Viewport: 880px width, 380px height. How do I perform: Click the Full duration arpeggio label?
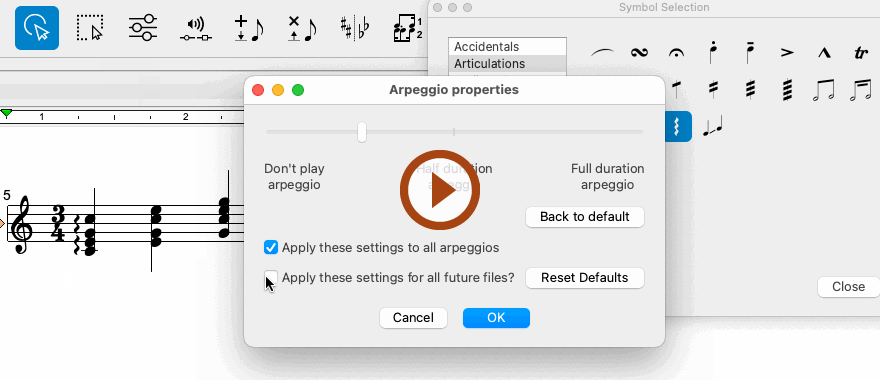(x=607, y=177)
